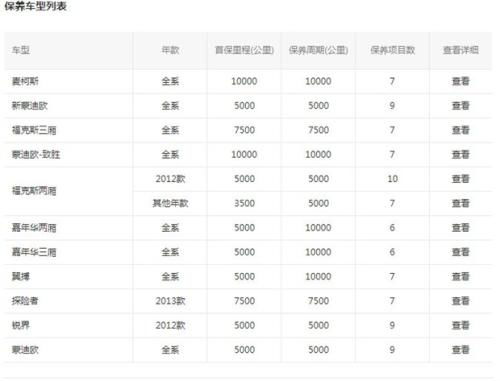This screenshot has width=500, height=381.
Task: Click item count 9 in 锐界 row
Action: [392, 325]
